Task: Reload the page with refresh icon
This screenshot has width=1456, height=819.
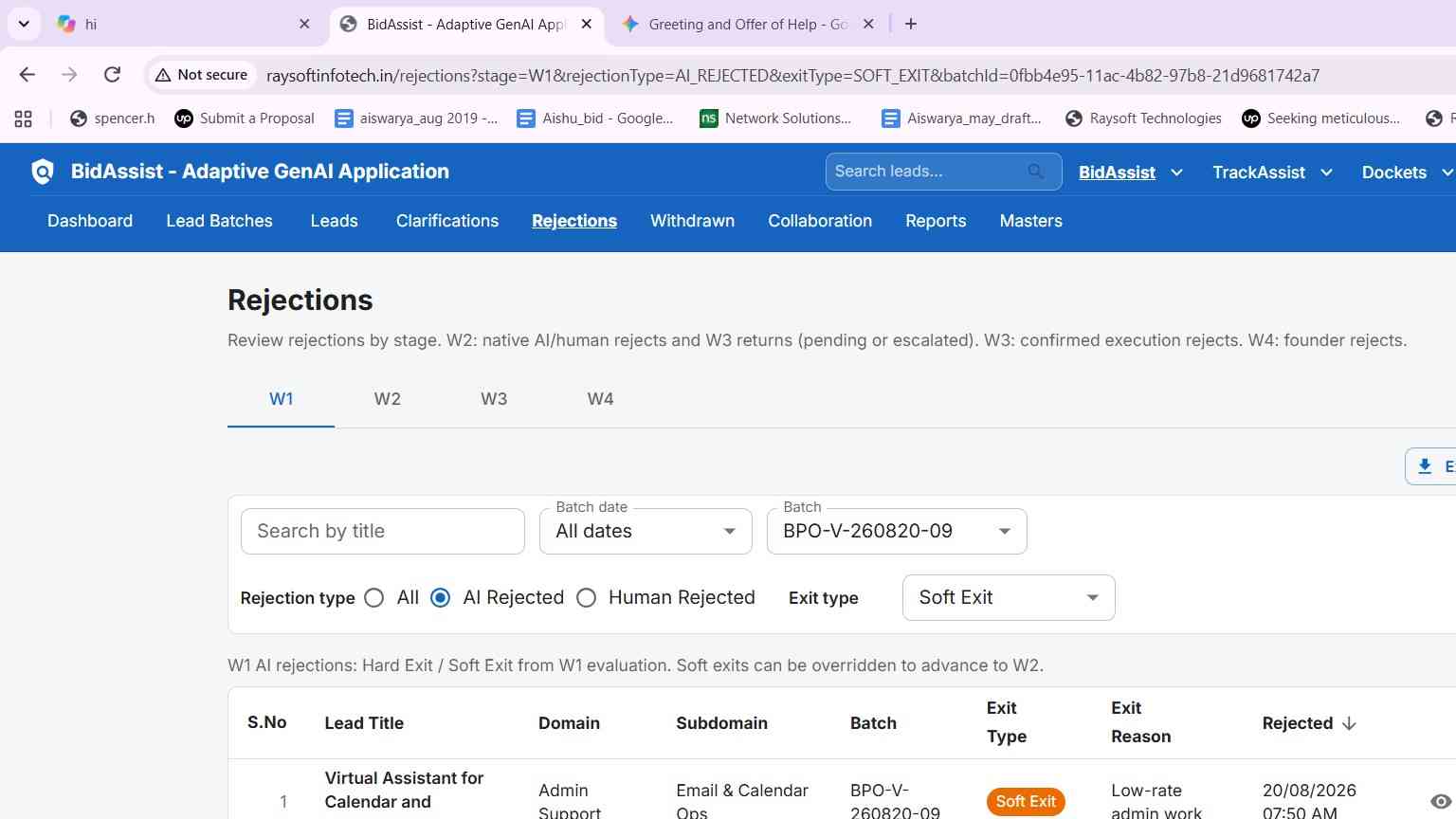Action: click(112, 75)
